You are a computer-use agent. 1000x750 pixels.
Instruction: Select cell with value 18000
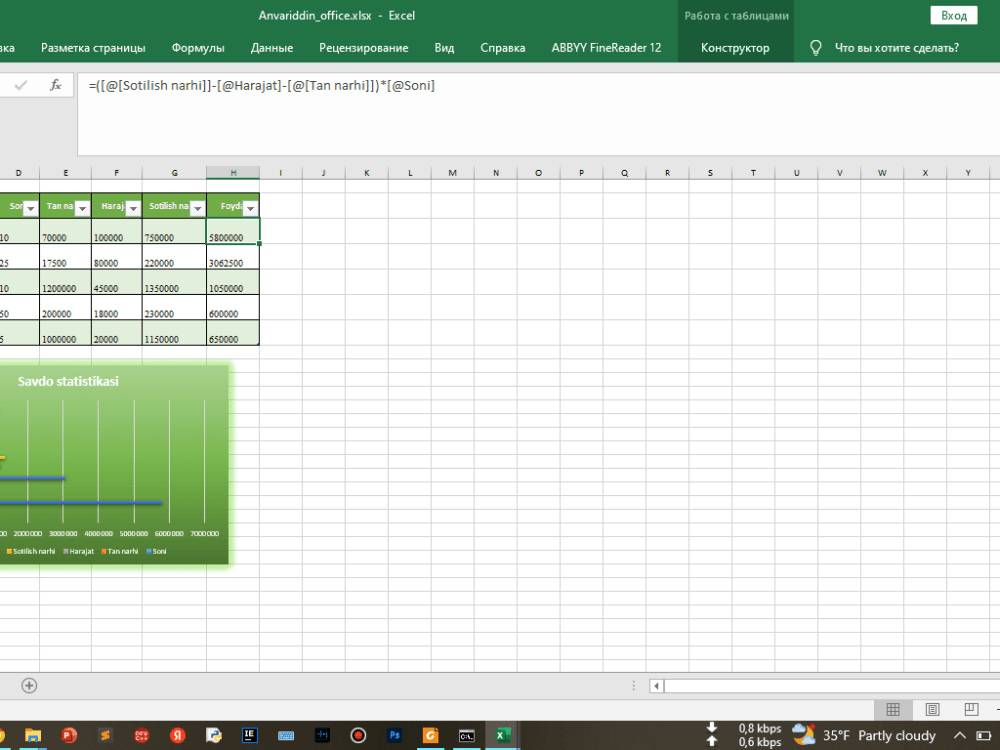click(x=117, y=307)
